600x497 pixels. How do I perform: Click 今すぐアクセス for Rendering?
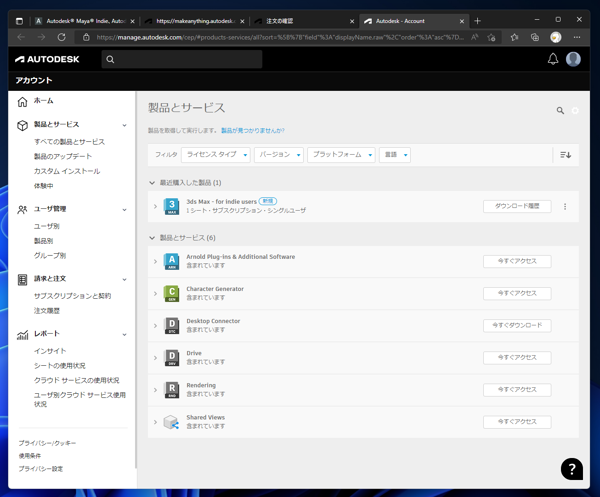(x=517, y=390)
